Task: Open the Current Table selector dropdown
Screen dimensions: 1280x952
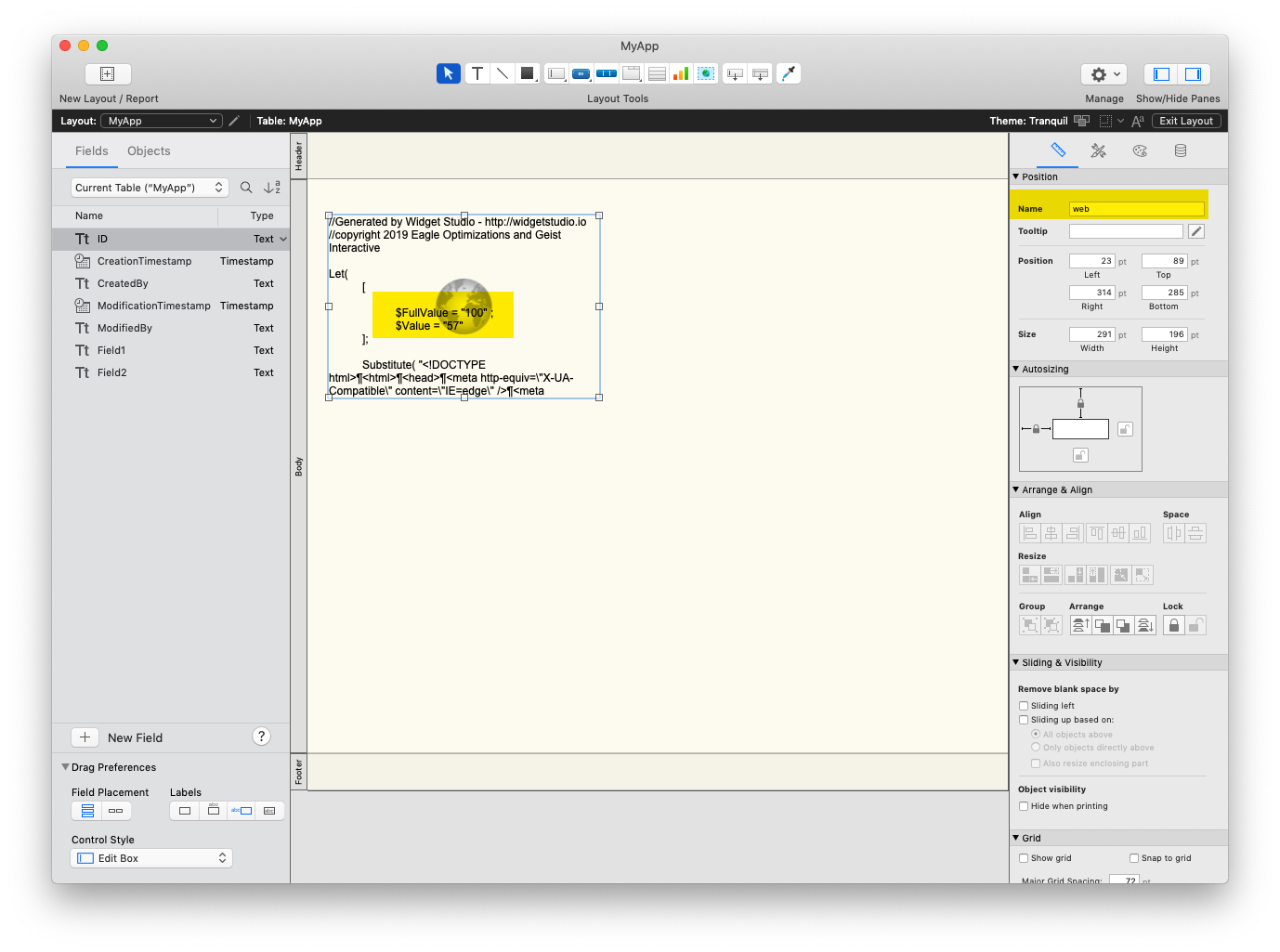Action: [150, 188]
